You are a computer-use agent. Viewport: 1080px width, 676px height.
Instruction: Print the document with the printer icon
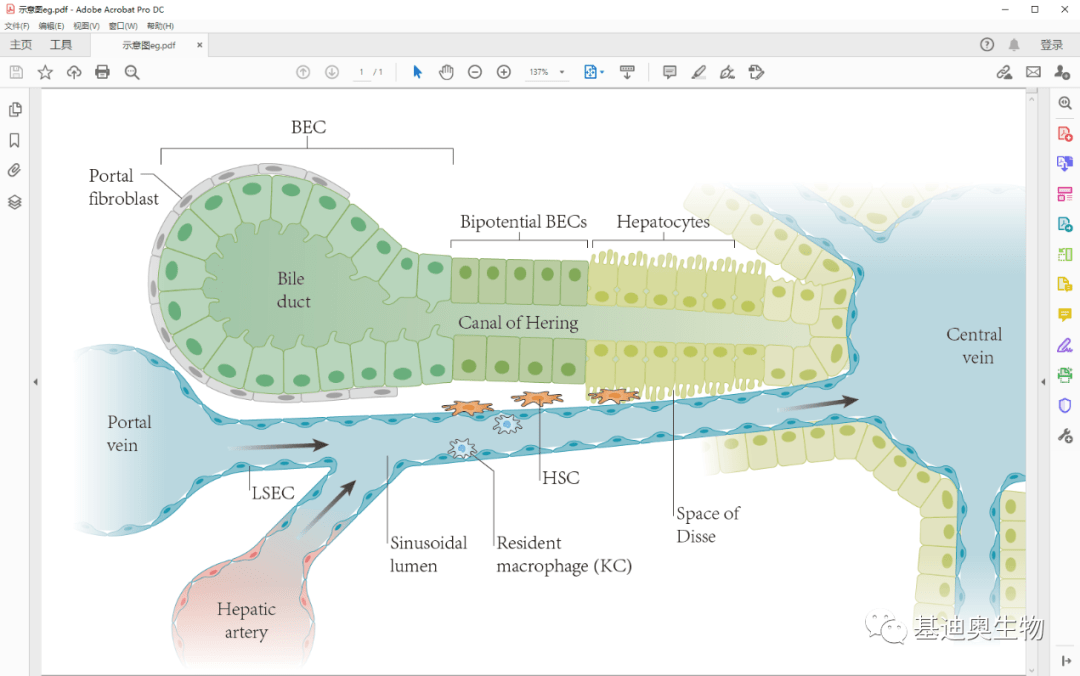point(103,72)
